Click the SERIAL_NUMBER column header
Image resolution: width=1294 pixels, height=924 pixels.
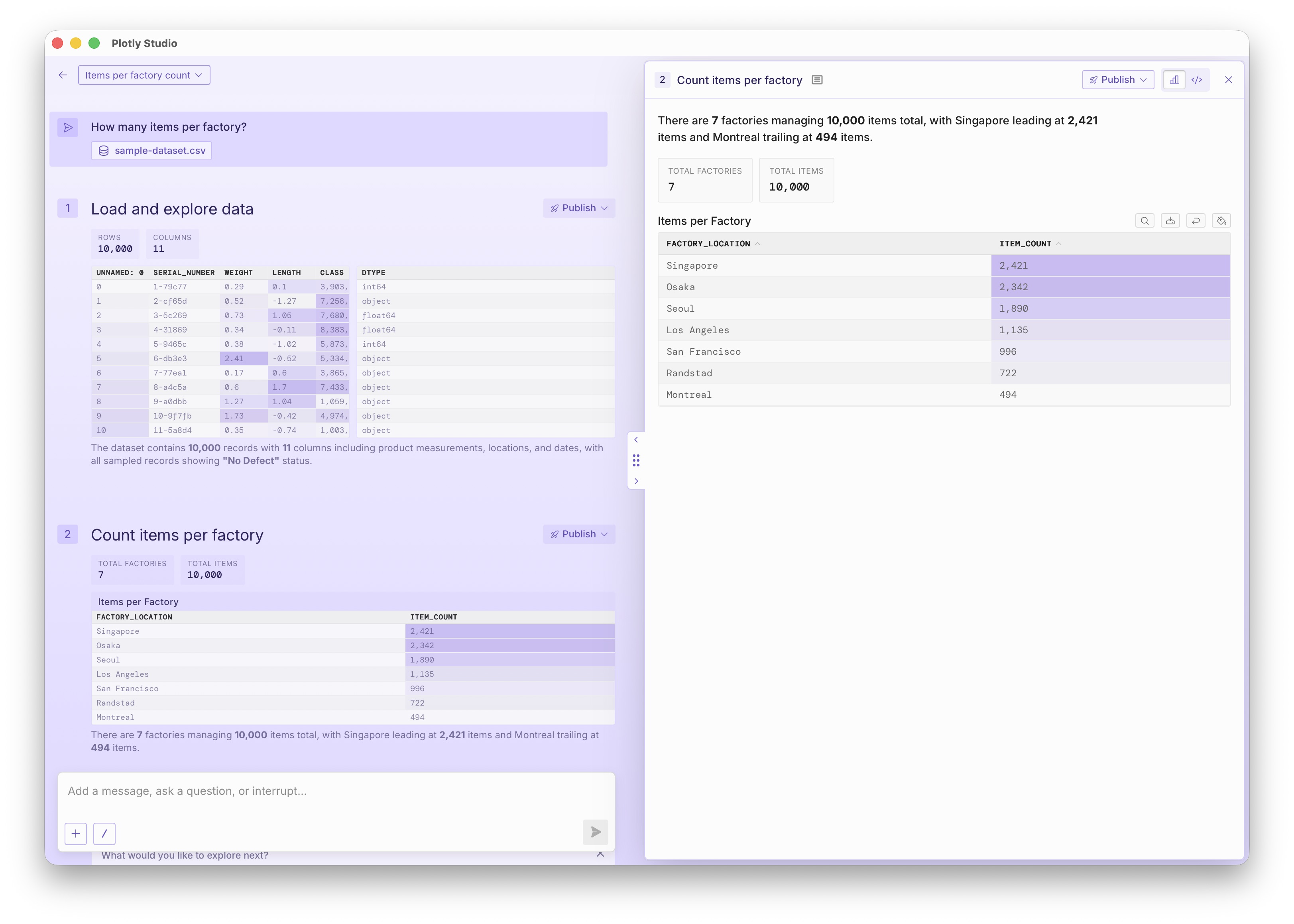pyautogui.click(x=184, y=273)
